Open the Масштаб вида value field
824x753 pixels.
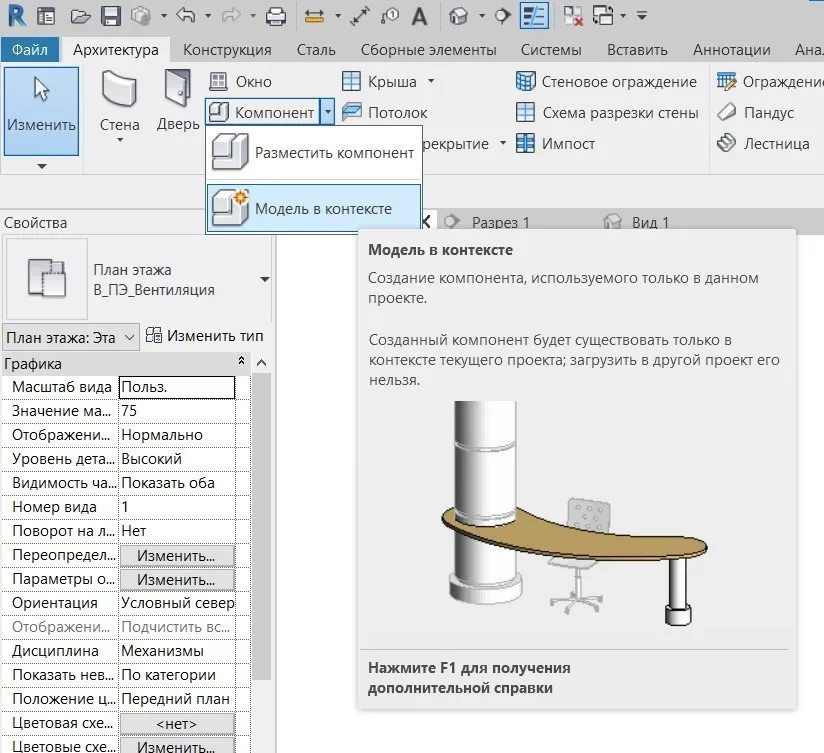point(177,386)
